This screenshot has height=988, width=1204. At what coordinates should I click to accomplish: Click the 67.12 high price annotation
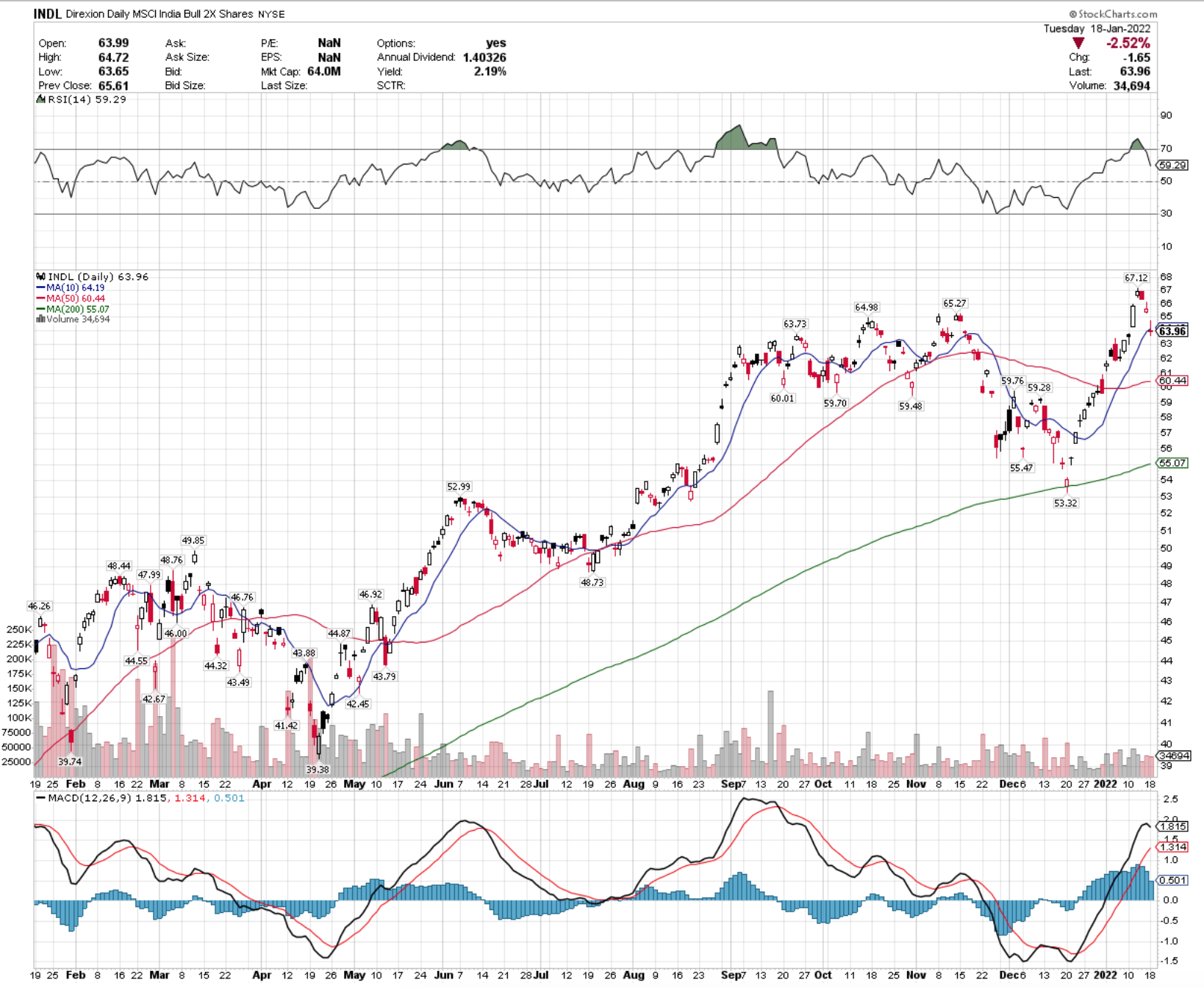(1136, 278)
